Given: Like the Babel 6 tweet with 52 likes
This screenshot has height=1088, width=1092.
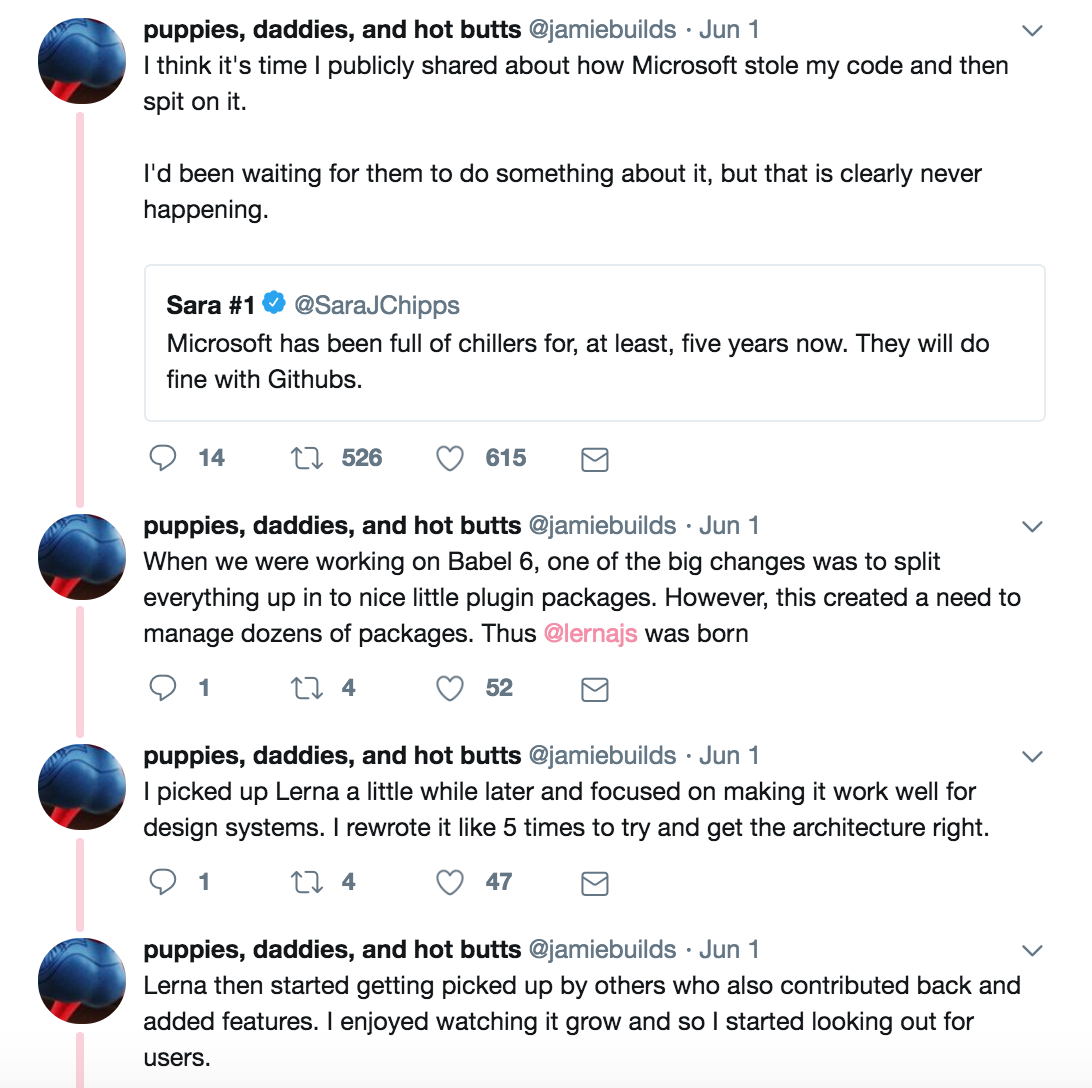Looking at the screenshot, I should coord(450,688).
